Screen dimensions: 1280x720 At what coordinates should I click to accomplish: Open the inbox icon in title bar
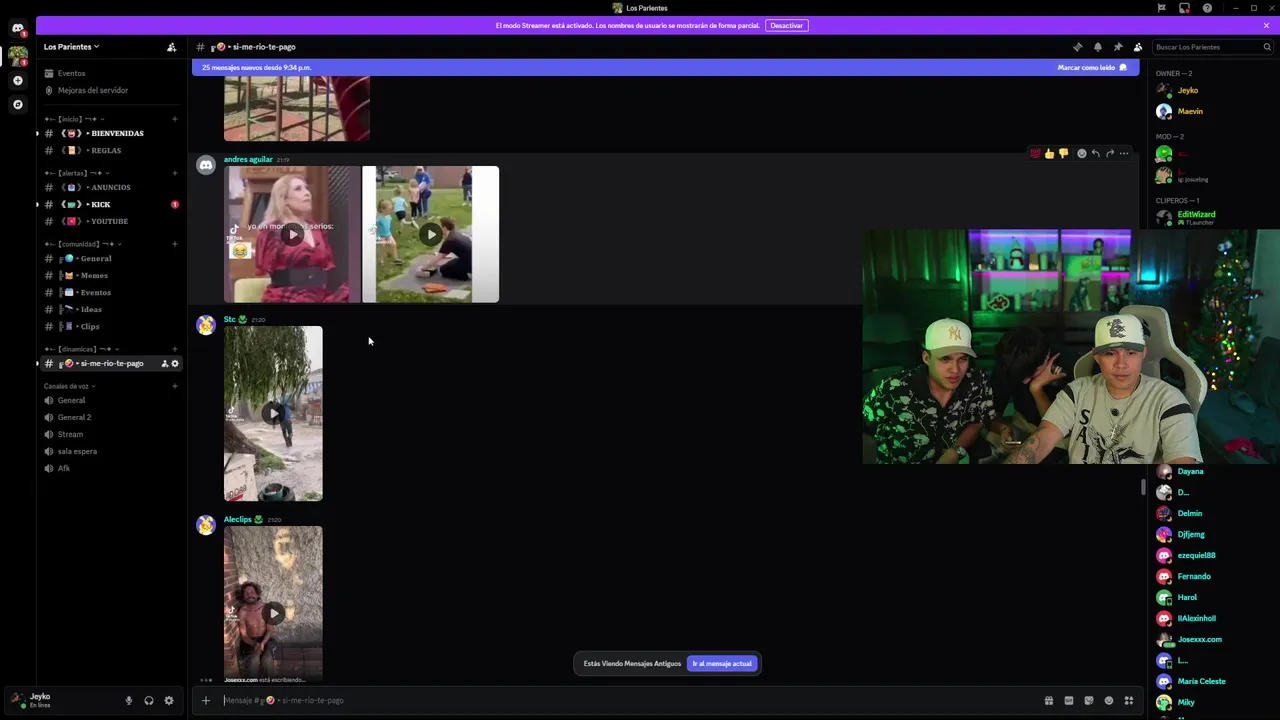(x=1184, y=8)
